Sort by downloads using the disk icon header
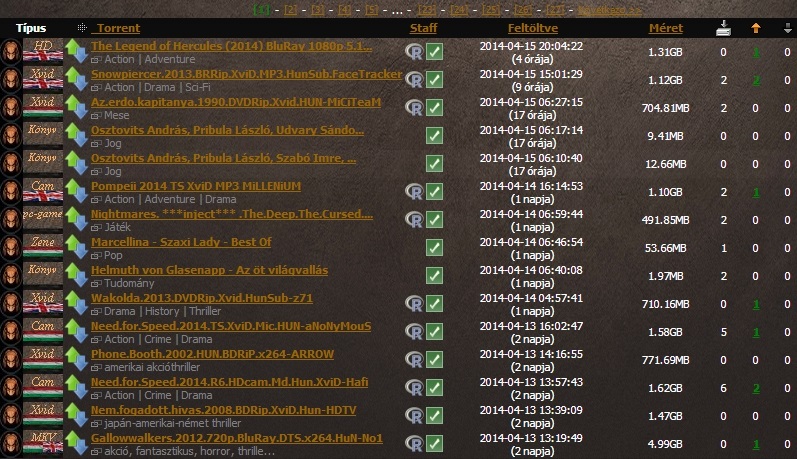Image resolution: width=797 pixels, height=459 pixels. pyautogui.click(x=724, y=27)
